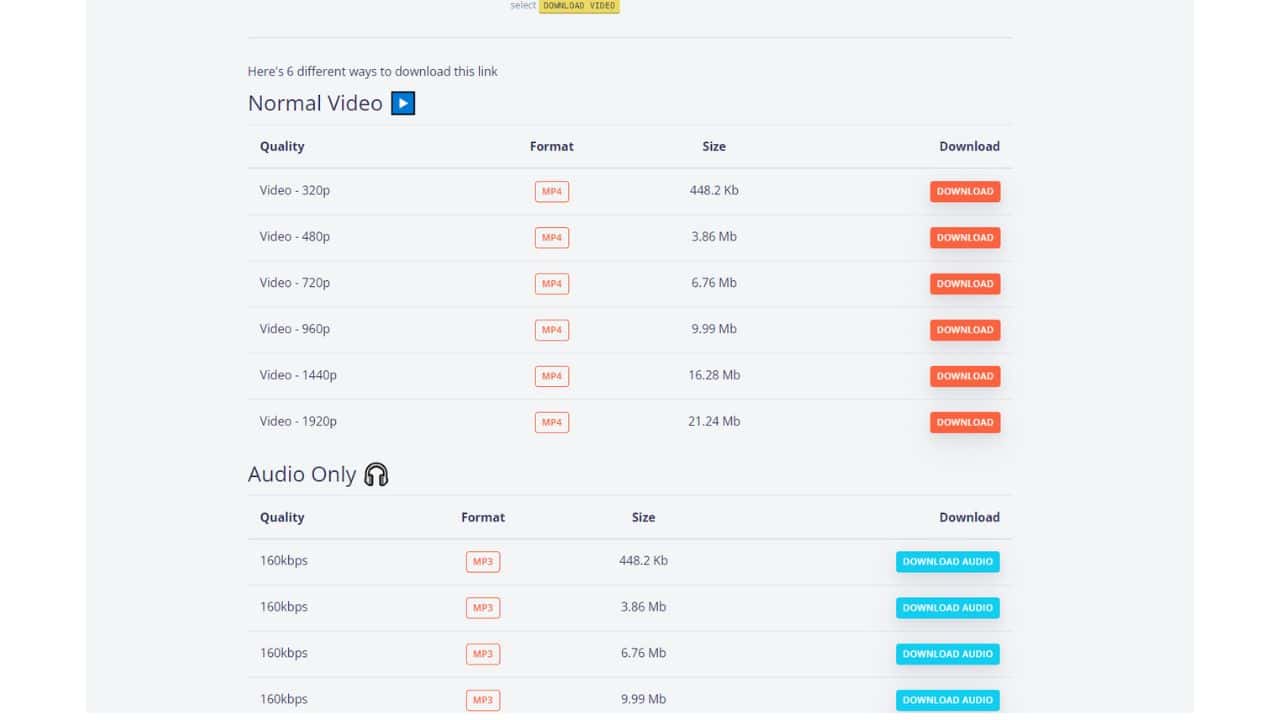Download the 6.76 Mb audio file
Screen dimensions: 1280x720
(948, 653)
